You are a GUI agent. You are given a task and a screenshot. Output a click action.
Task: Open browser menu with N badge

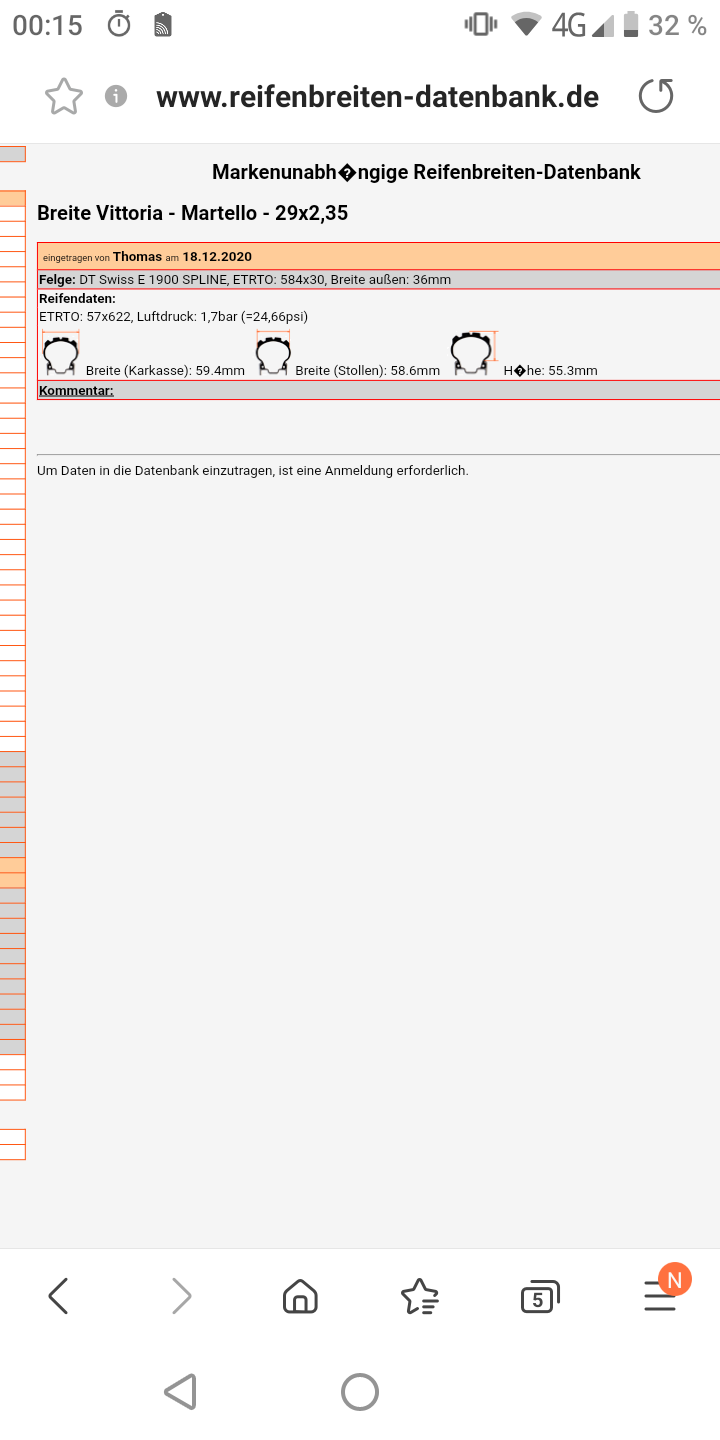pyautogui.click(x=661, y=1294)
